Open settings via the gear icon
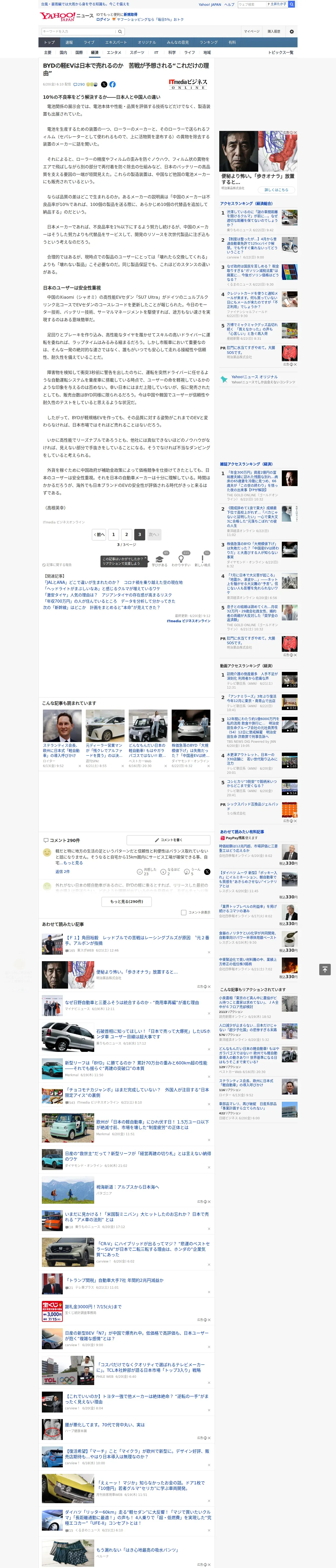The height and width of the screenshot is (1568, 336). click(x=292, y=32)
